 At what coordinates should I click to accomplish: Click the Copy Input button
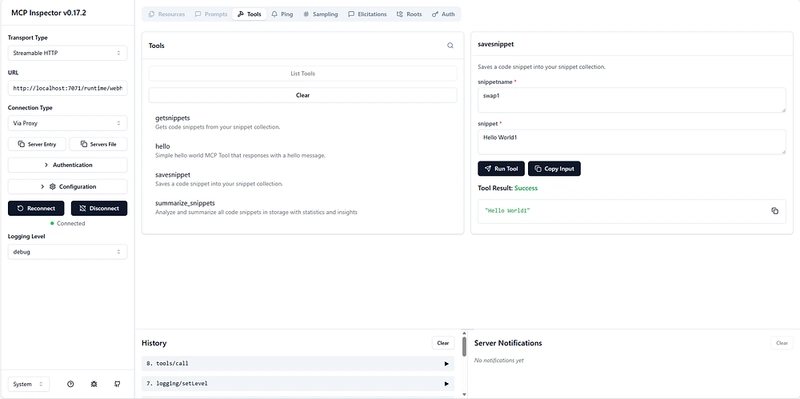point(554,169)
